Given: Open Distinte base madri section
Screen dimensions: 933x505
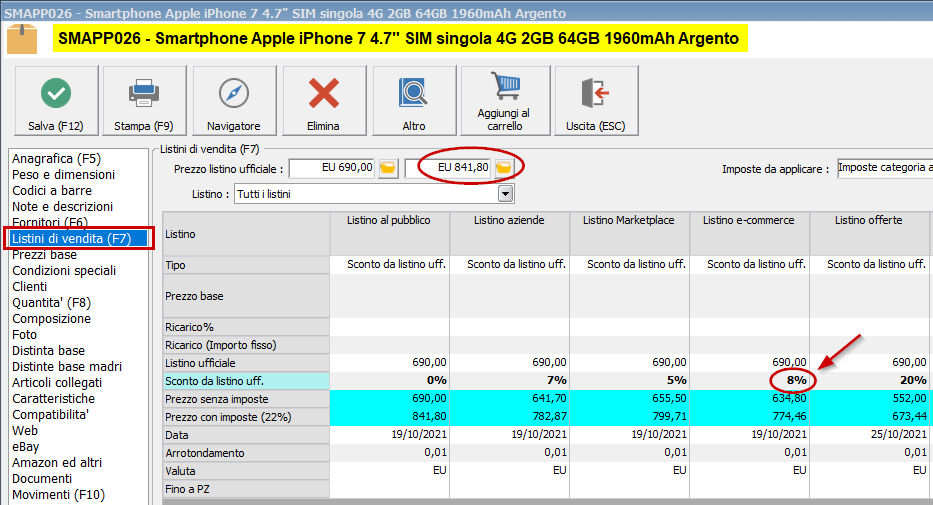Looking at the screenshot, I should click(67, 367).
